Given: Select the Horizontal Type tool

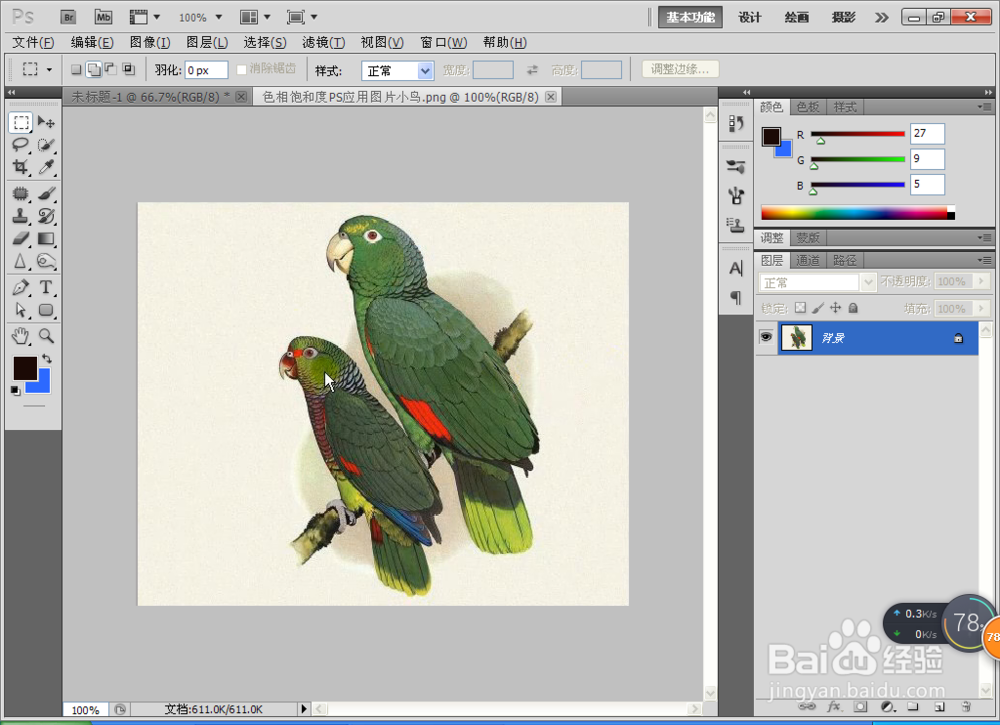Looking at the screenshot, I should [x=46, y=288].
